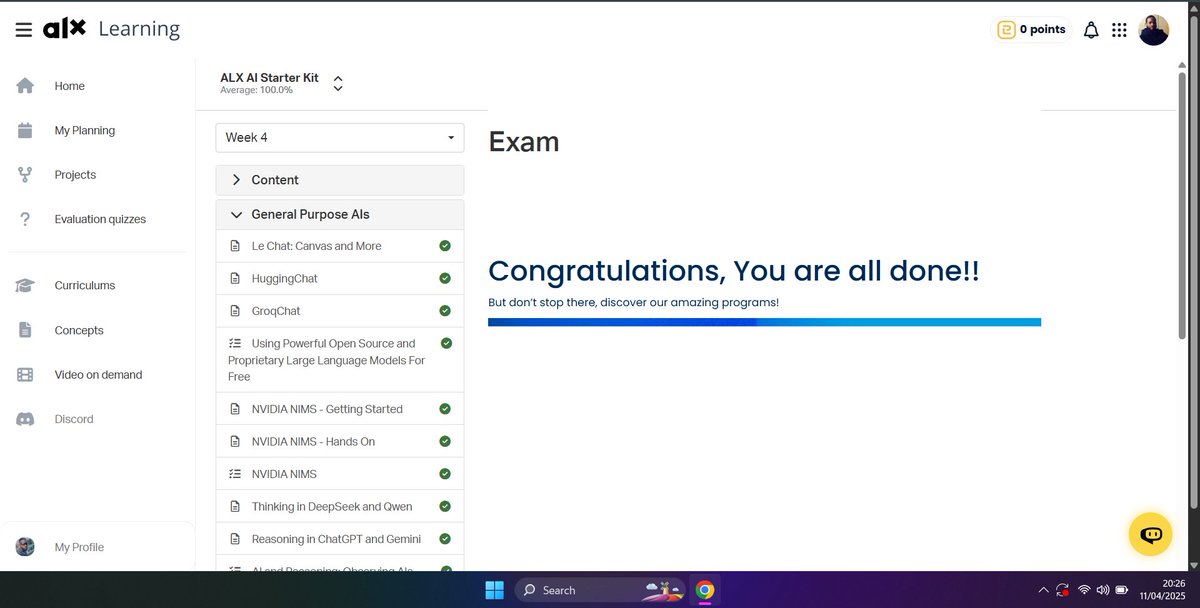
Task: Open Projects in the sidebar
Action: click(x=75, y=175)
